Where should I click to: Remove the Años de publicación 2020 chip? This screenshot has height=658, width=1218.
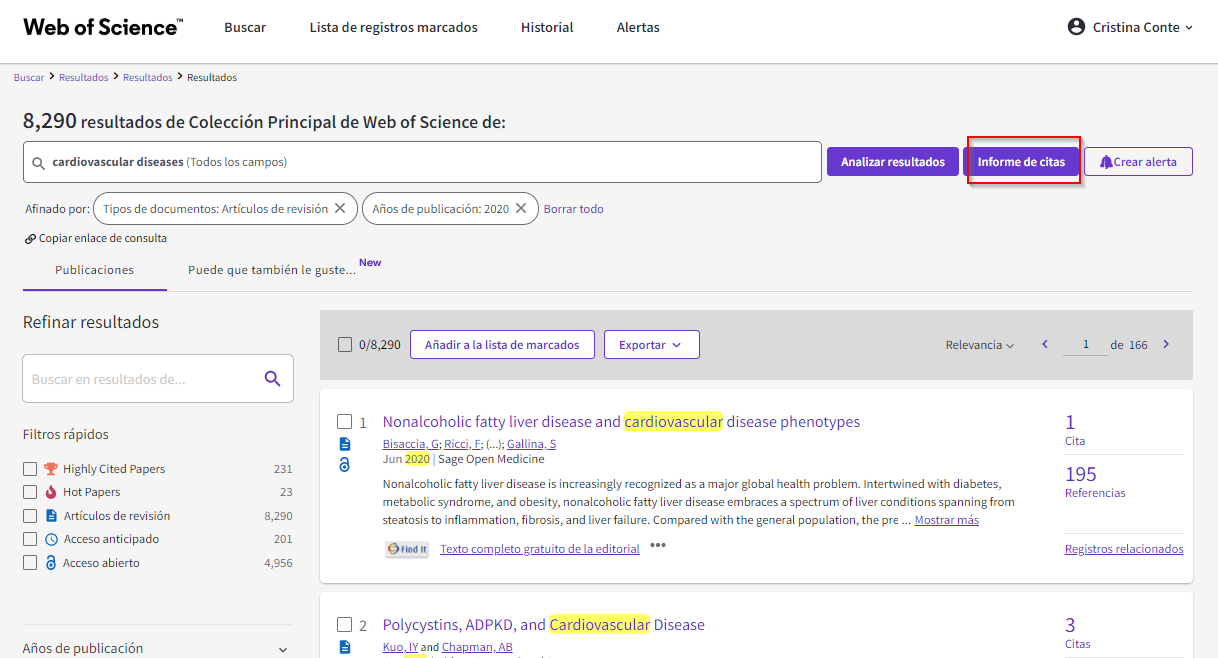(x=521, y=209)
